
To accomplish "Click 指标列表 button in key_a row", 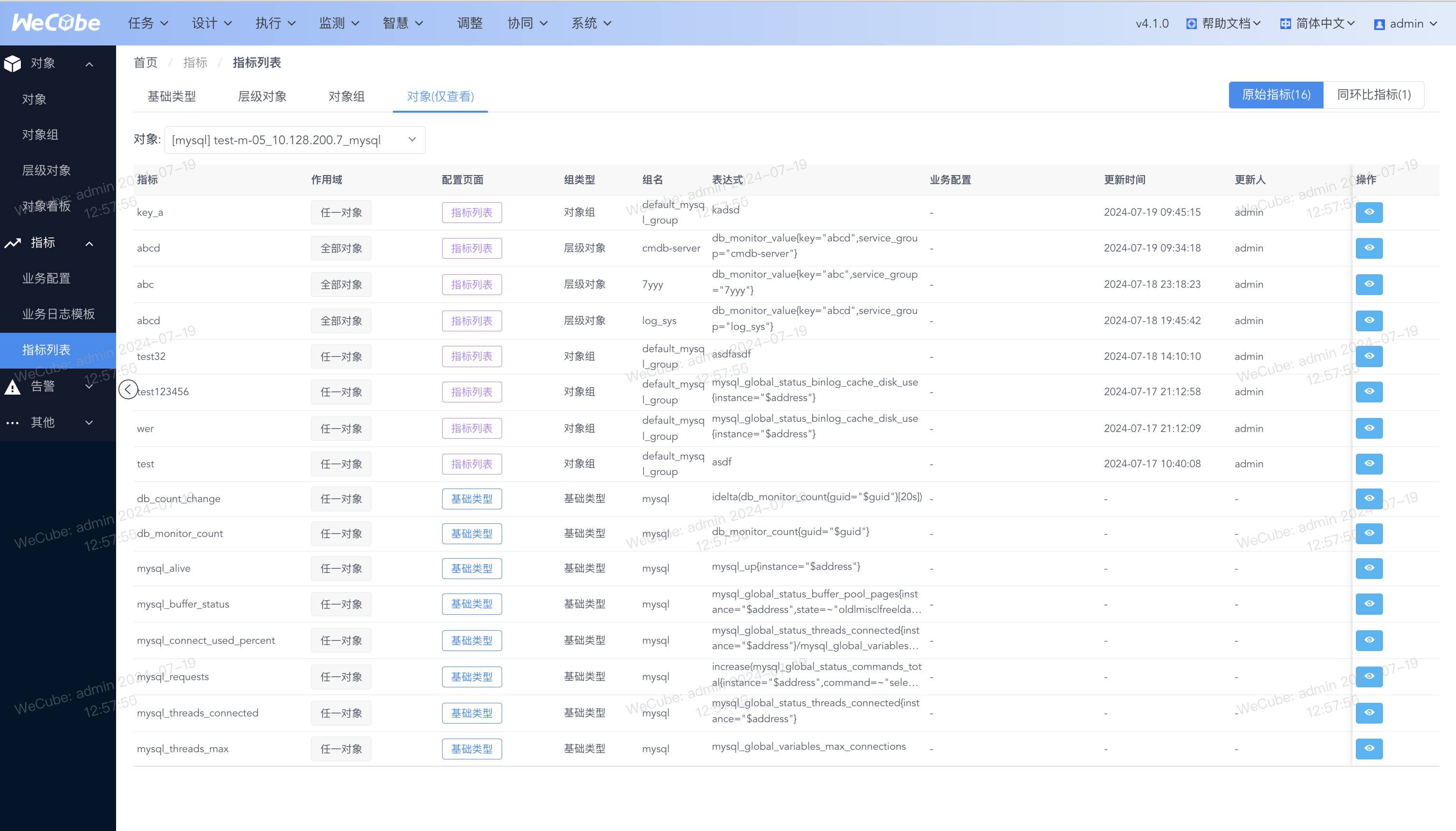I will click(472, 212).
